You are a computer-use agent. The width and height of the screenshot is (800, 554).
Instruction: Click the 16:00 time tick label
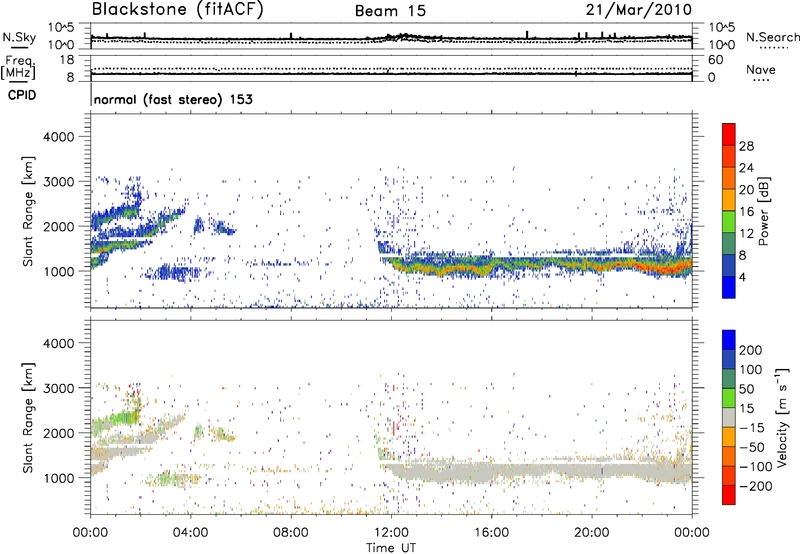(491, 533)
